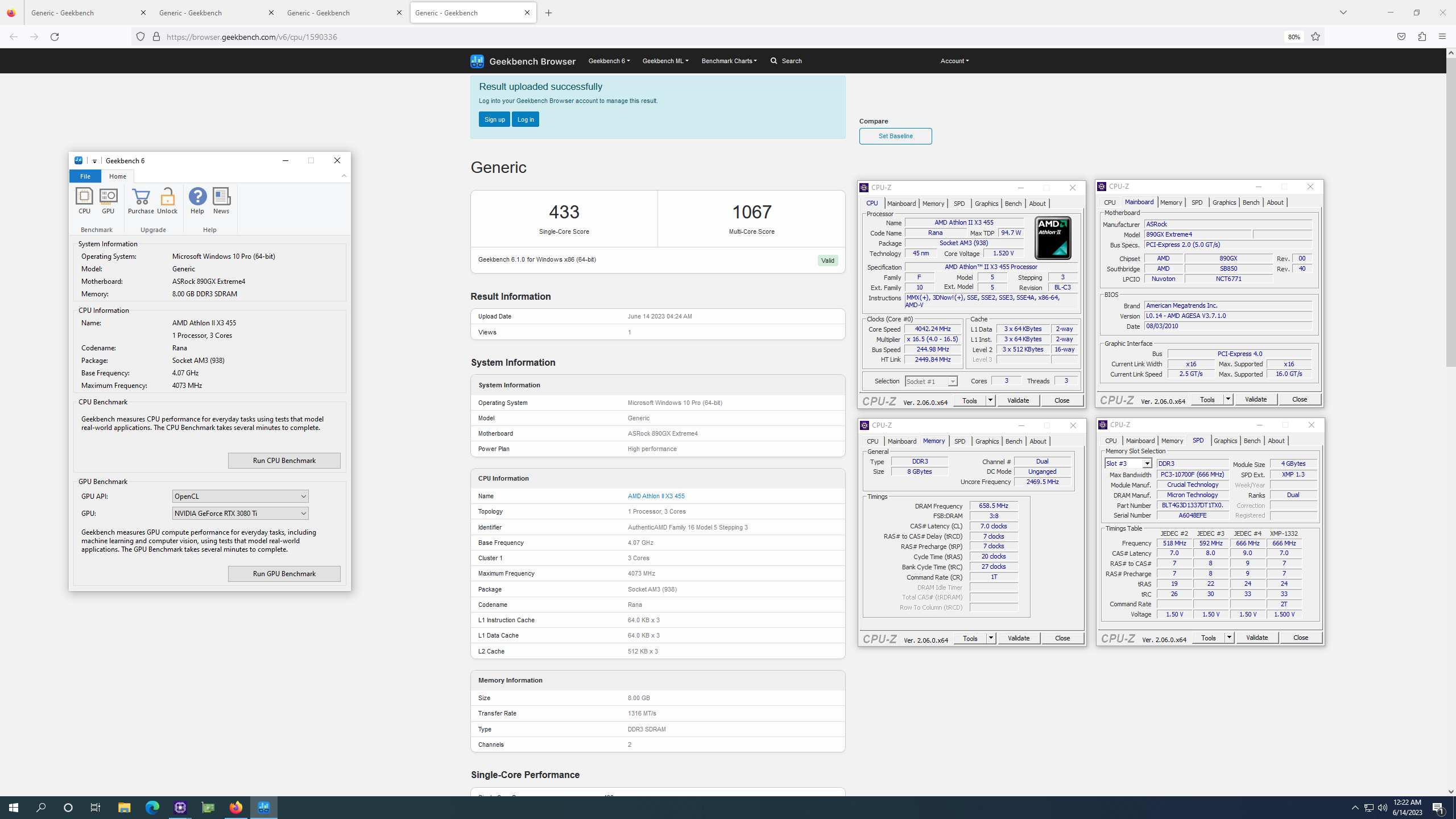The width and height of the screenshot is (1456, 819).
Task: Select the Home tab in Geekbench 6
Action: (118, 176)
